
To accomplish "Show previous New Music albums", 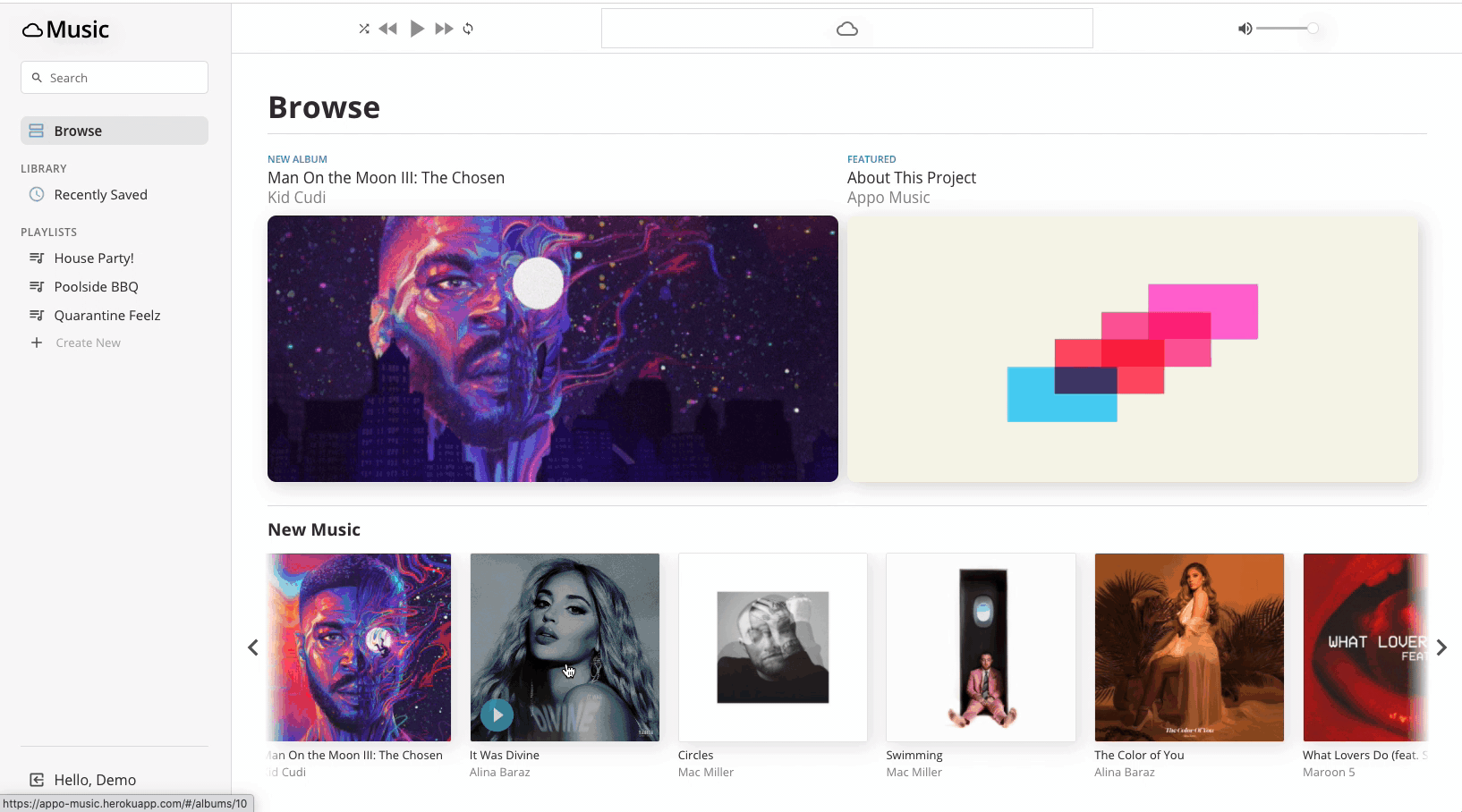I will 253,647.
